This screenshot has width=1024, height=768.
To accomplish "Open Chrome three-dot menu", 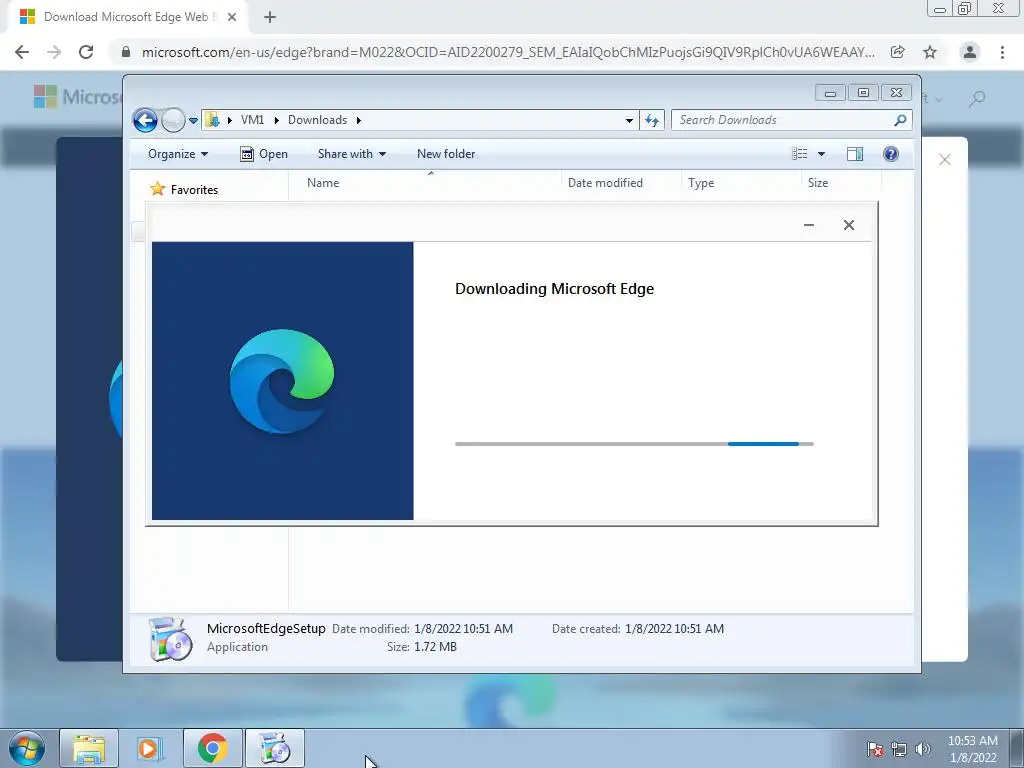I will tap(1002, 52).
